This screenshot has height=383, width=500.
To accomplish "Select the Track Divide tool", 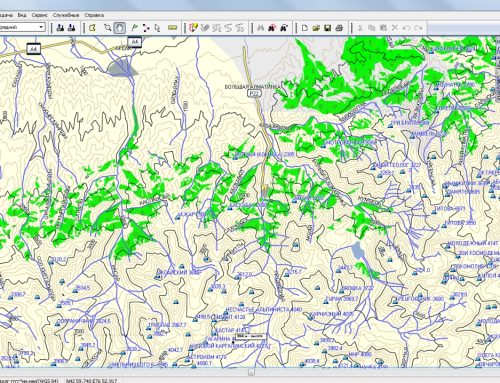I will tap(217, 28).
